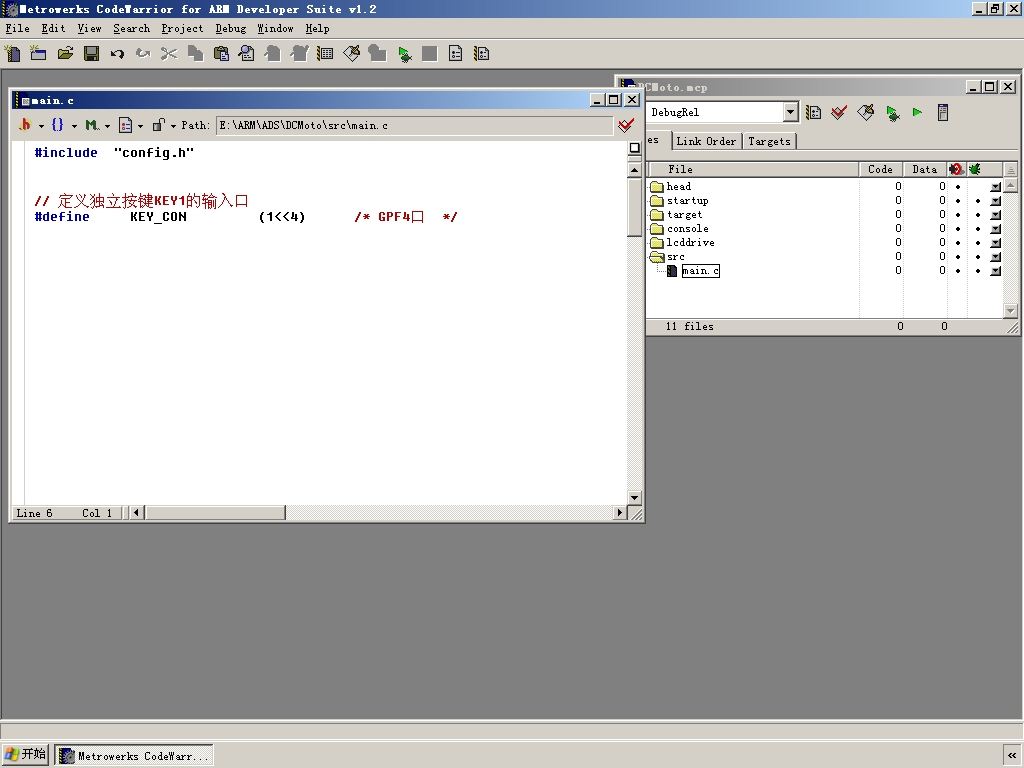
Task: Click the file path field of main.c
Action: coord(414,125)
